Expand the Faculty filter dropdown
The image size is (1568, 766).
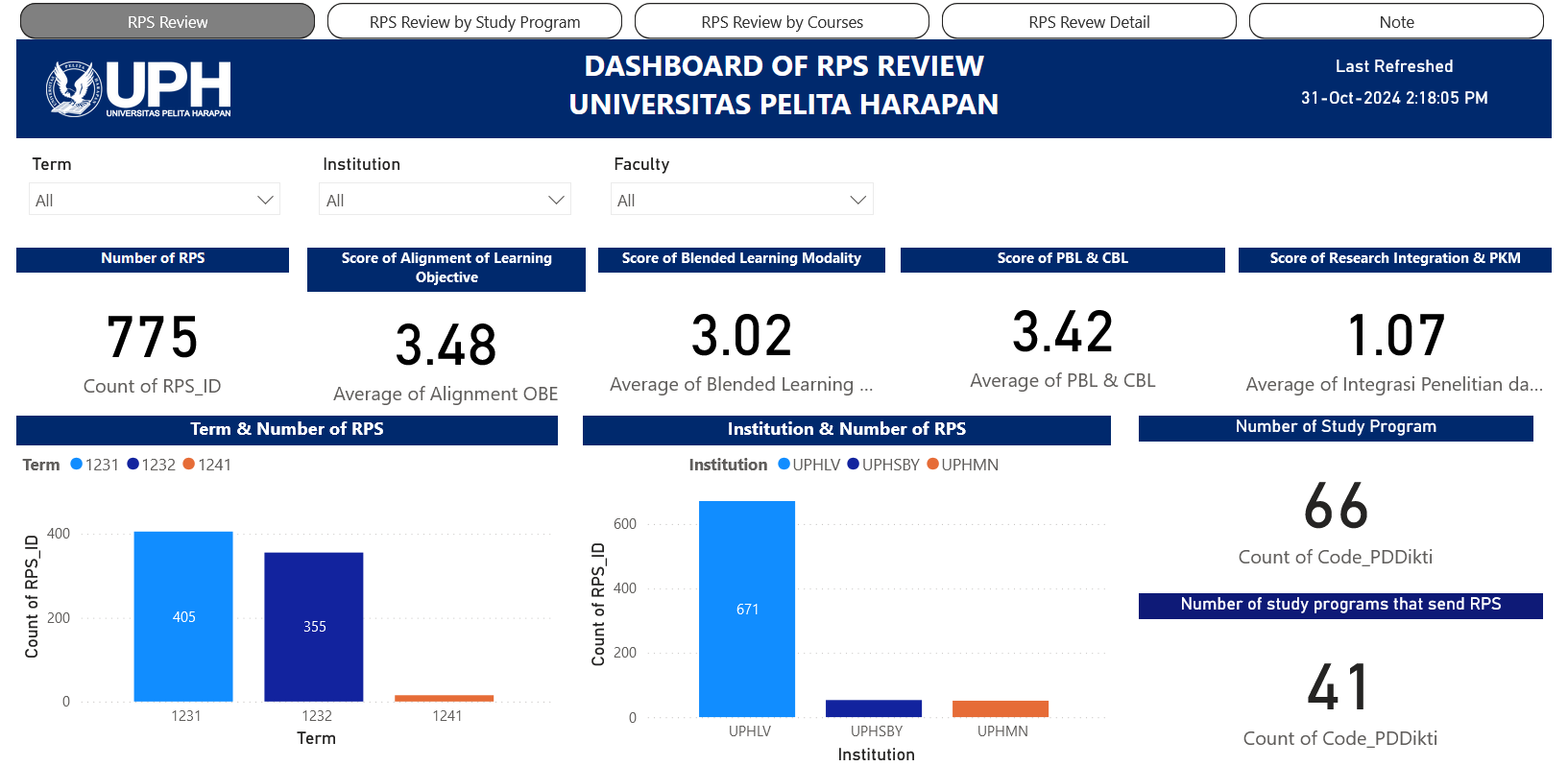(741, 200)
